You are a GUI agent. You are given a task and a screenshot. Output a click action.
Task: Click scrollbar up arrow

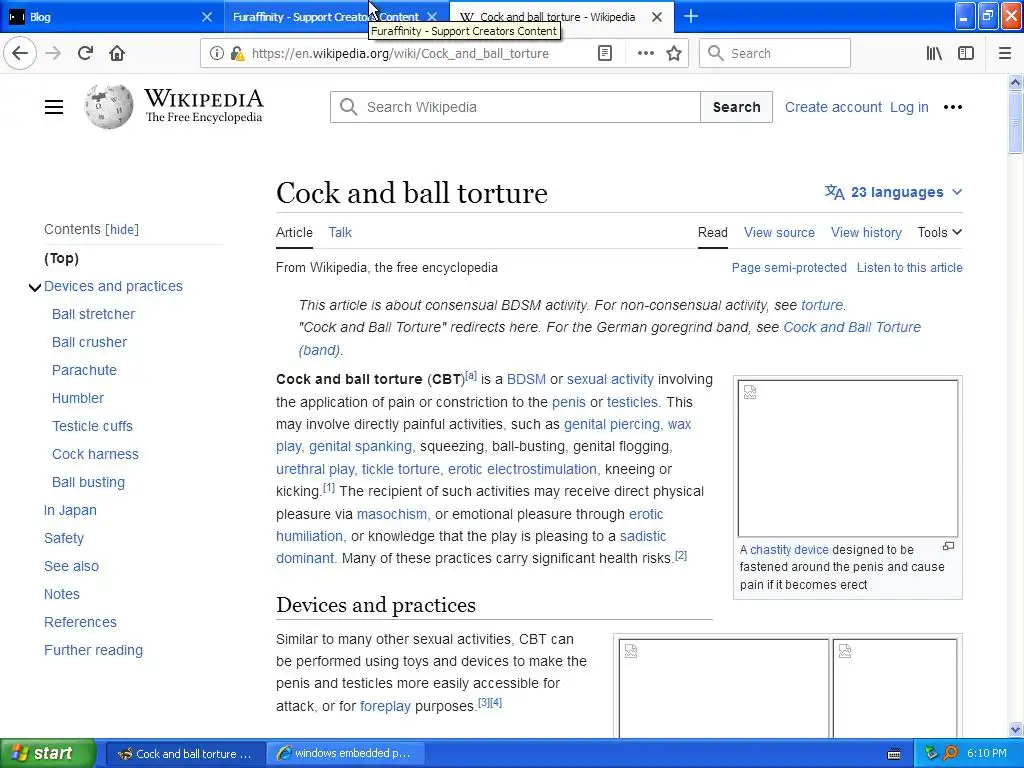1015,82
